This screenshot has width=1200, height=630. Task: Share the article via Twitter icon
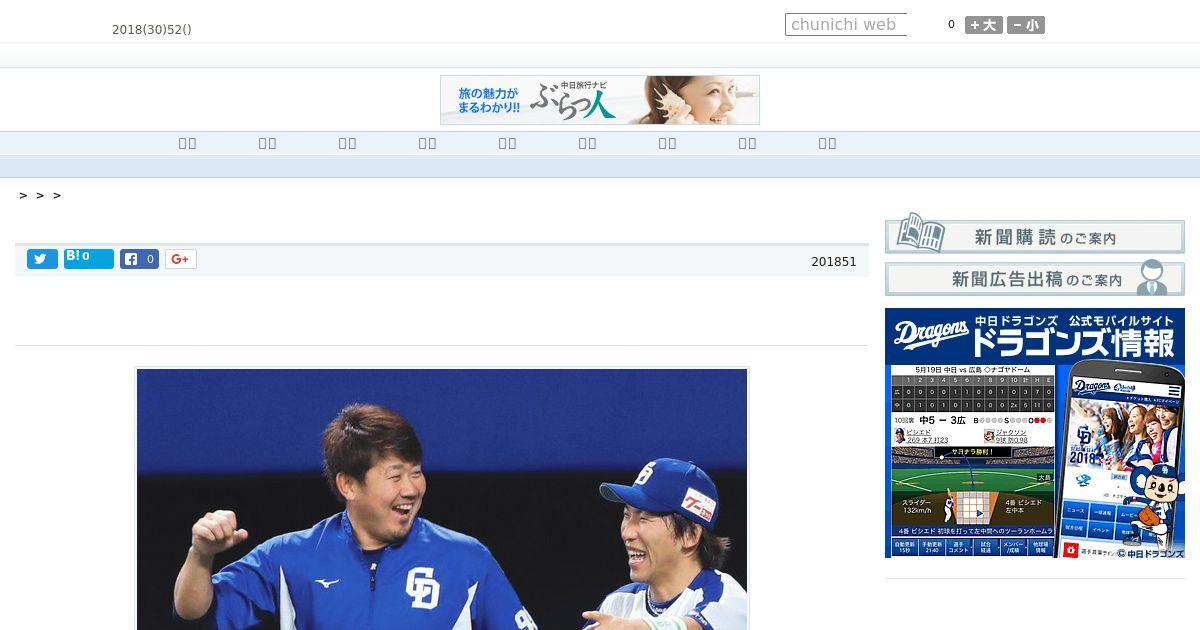(x=42, y=259)
